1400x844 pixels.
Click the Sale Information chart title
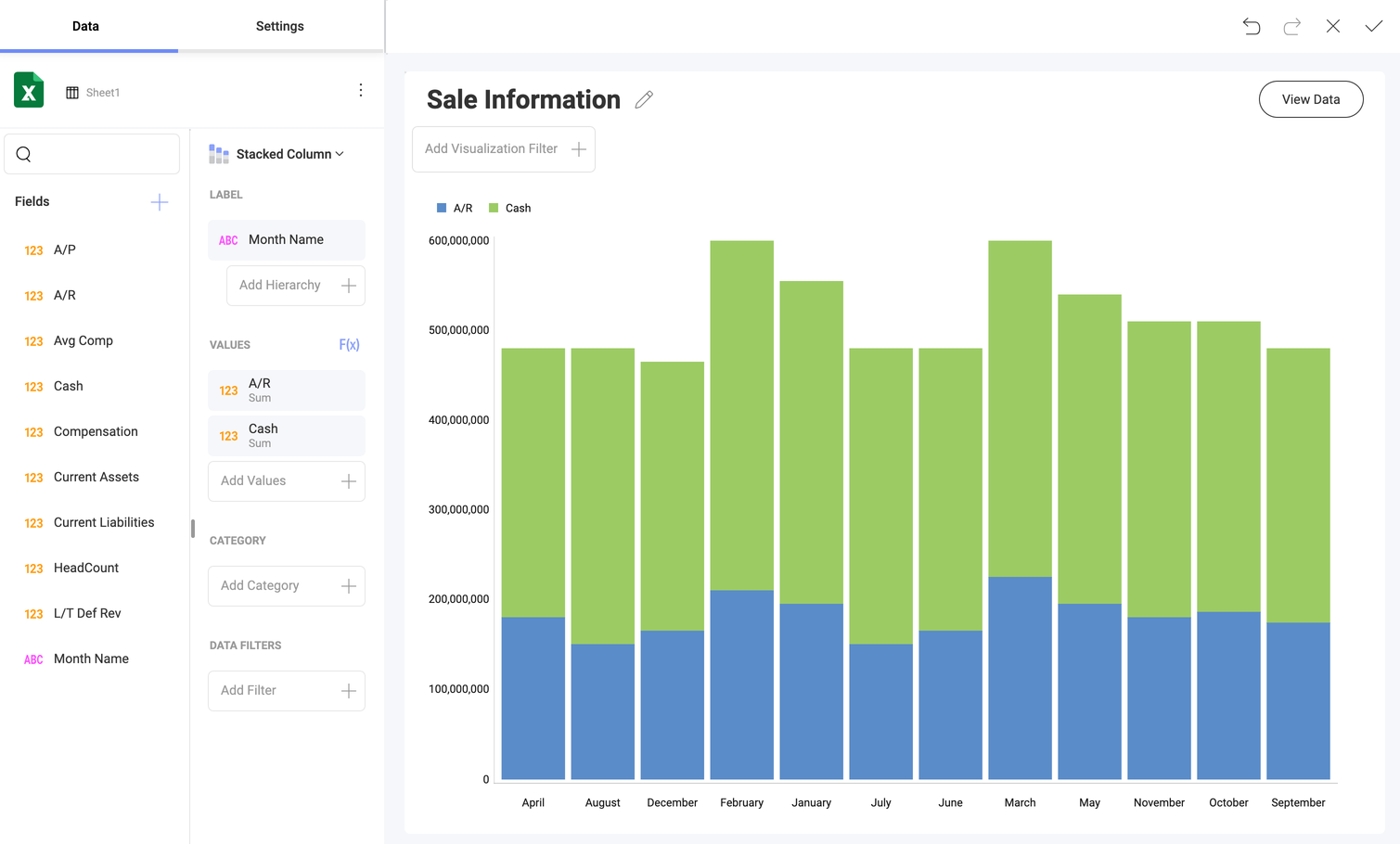(523, 99)
